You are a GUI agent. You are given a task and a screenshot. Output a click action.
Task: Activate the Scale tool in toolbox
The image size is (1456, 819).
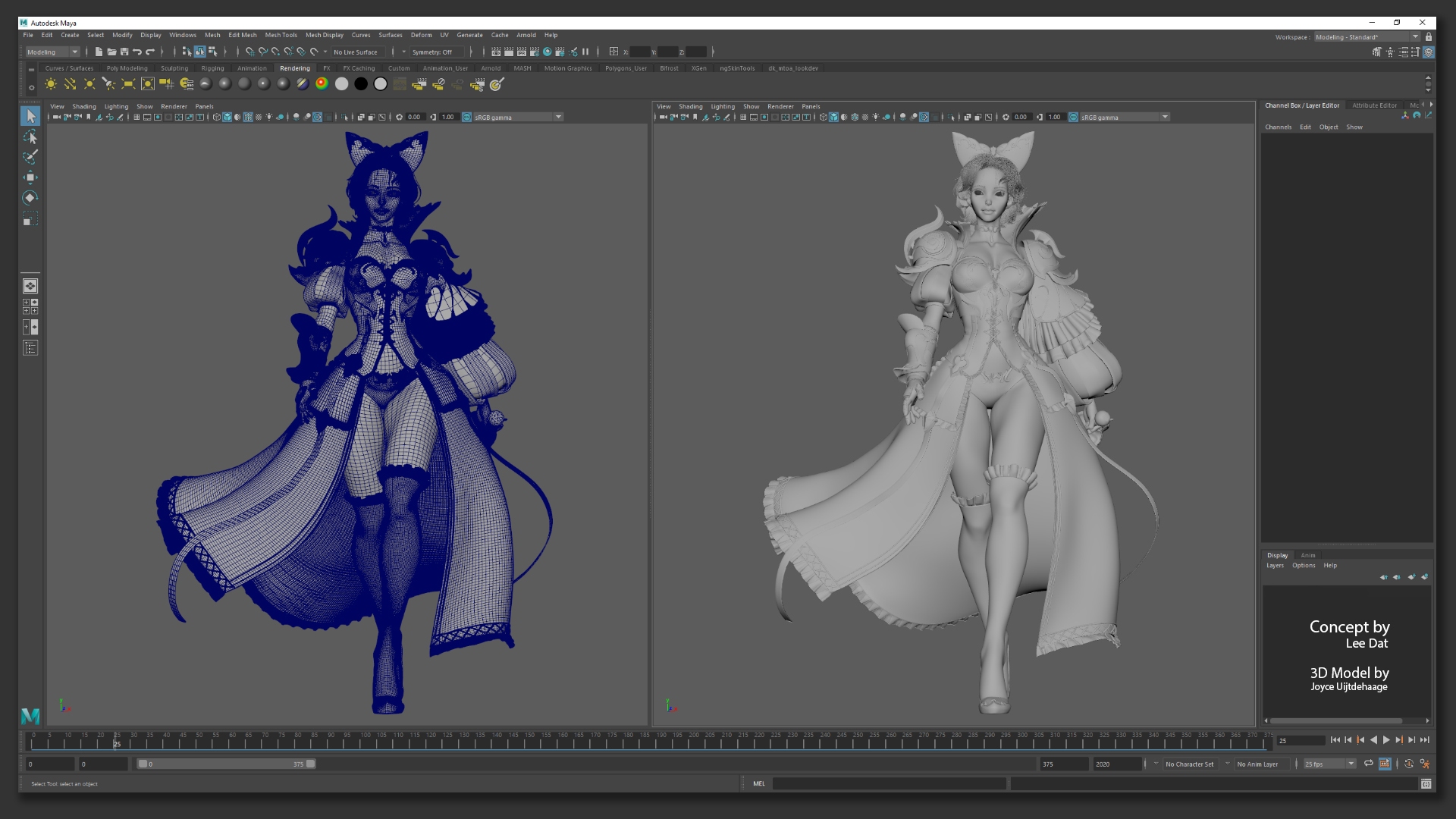click(30, 219)
